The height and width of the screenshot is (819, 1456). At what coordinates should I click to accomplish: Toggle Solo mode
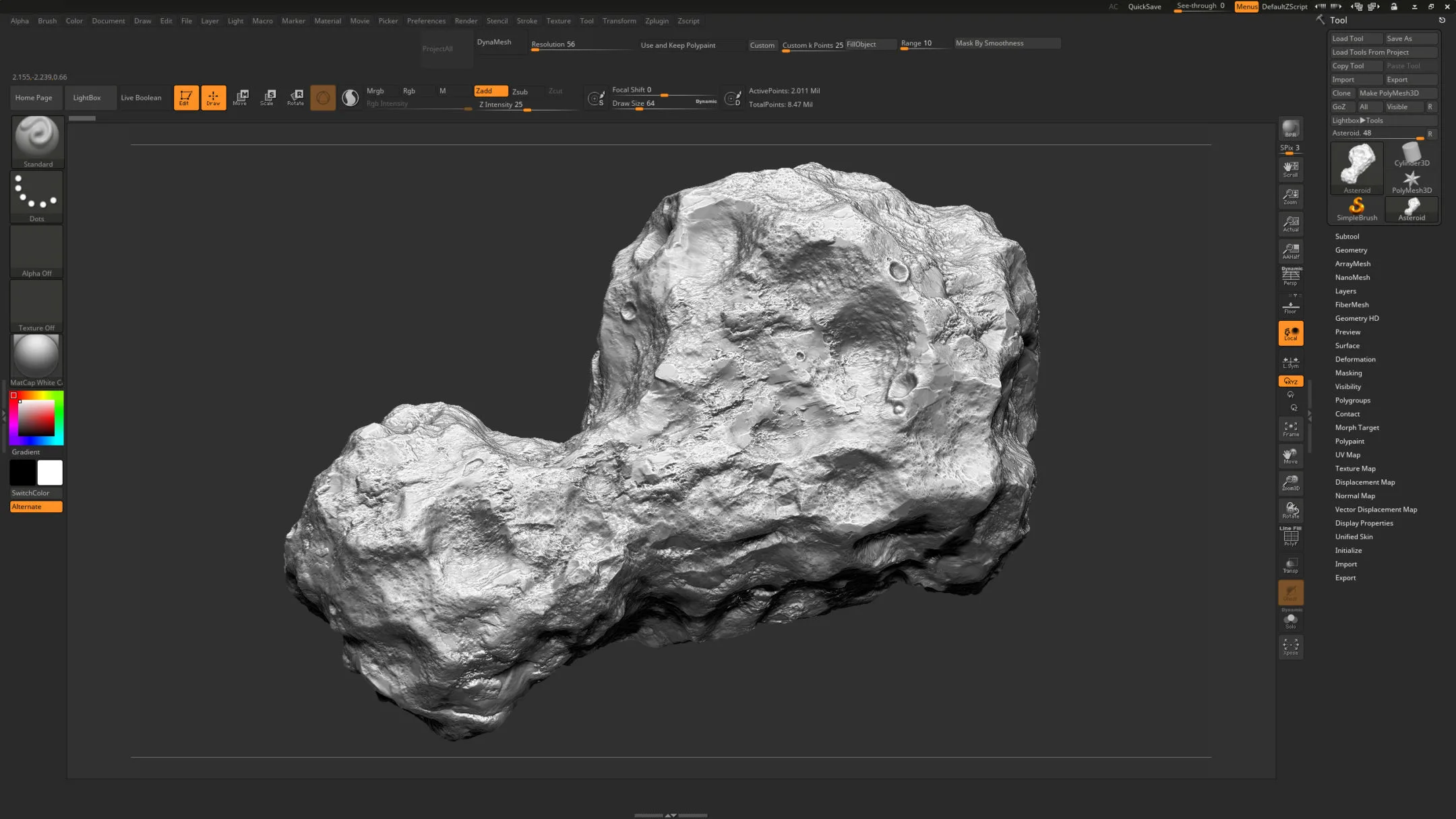click(1290, 619)
